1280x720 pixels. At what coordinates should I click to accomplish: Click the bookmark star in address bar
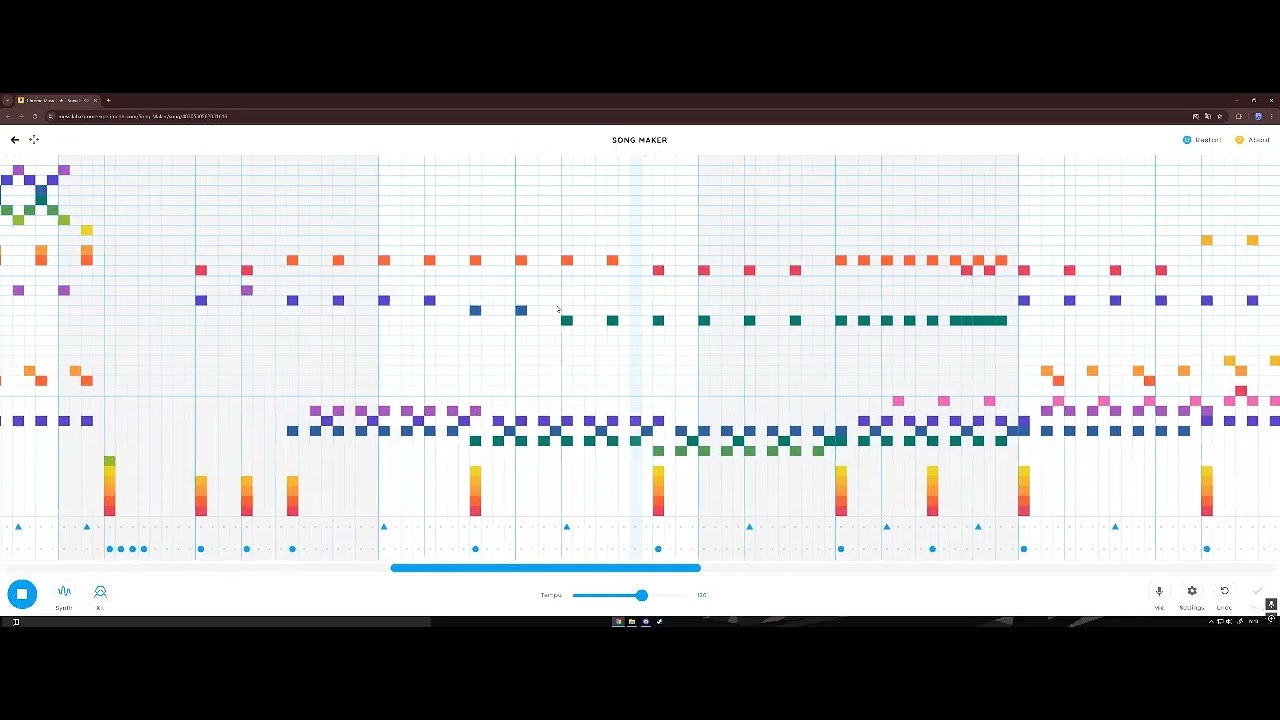click(x=1219, y=116)
